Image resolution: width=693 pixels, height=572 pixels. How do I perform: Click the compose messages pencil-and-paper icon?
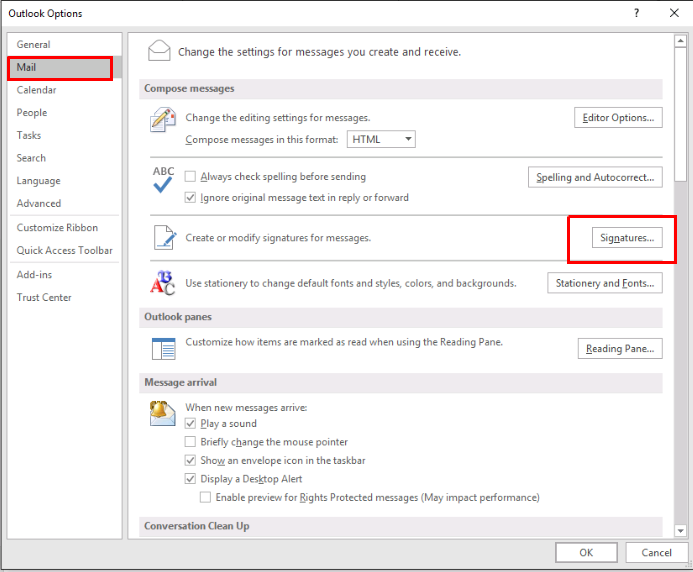point(162,121)
